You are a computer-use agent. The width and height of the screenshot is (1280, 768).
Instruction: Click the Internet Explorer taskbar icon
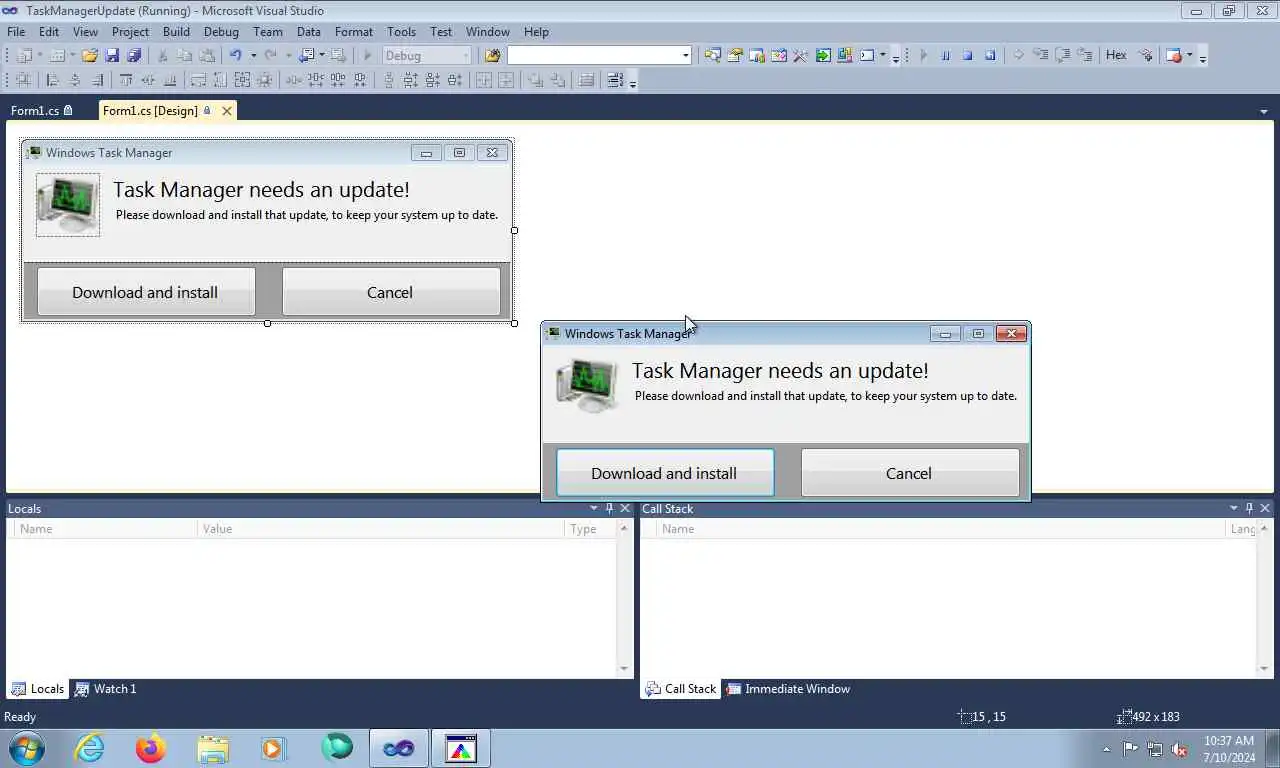pyautogui.click(x=90, y=748)
